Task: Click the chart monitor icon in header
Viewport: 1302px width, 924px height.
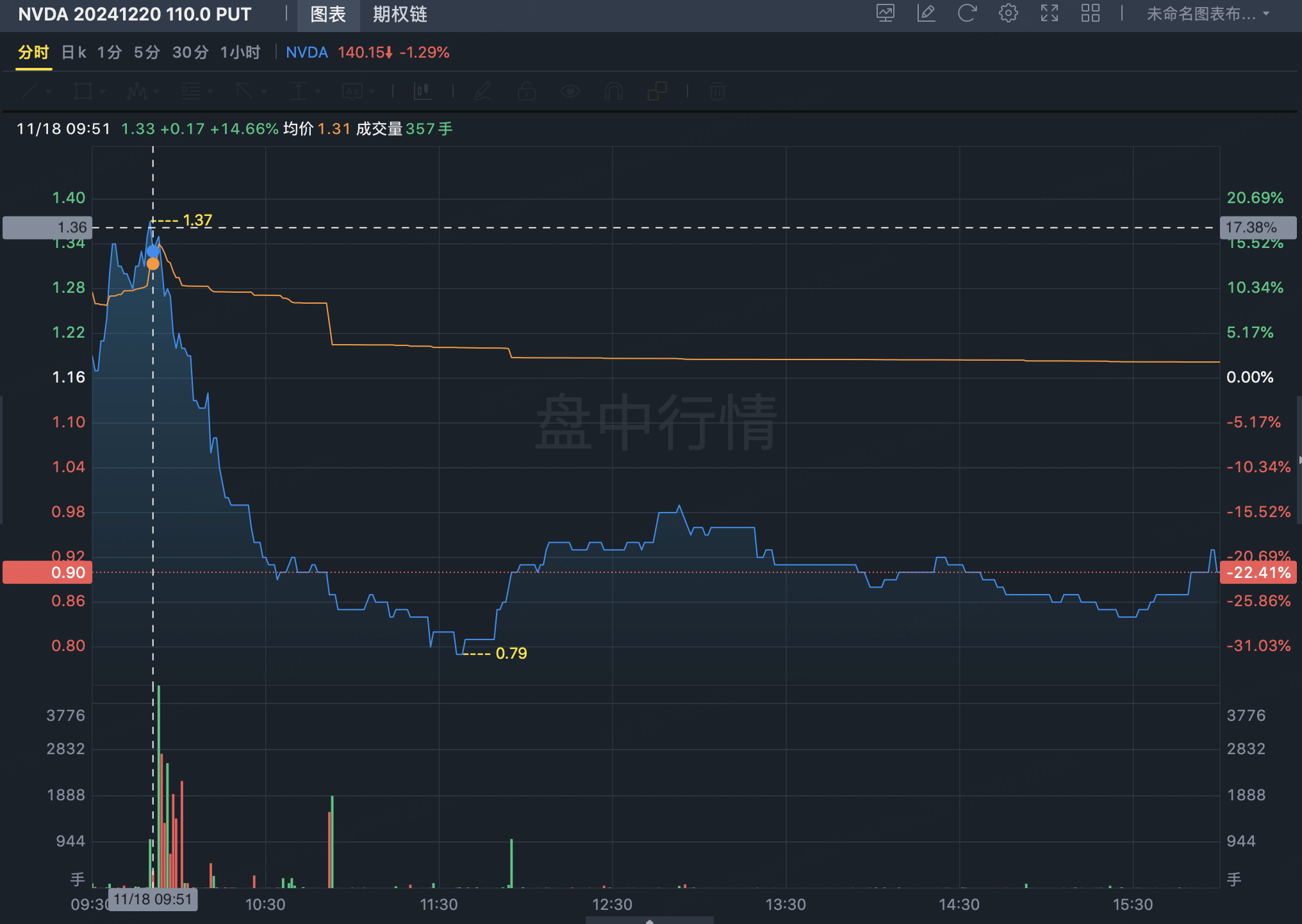Action: [x=885, y=13]
